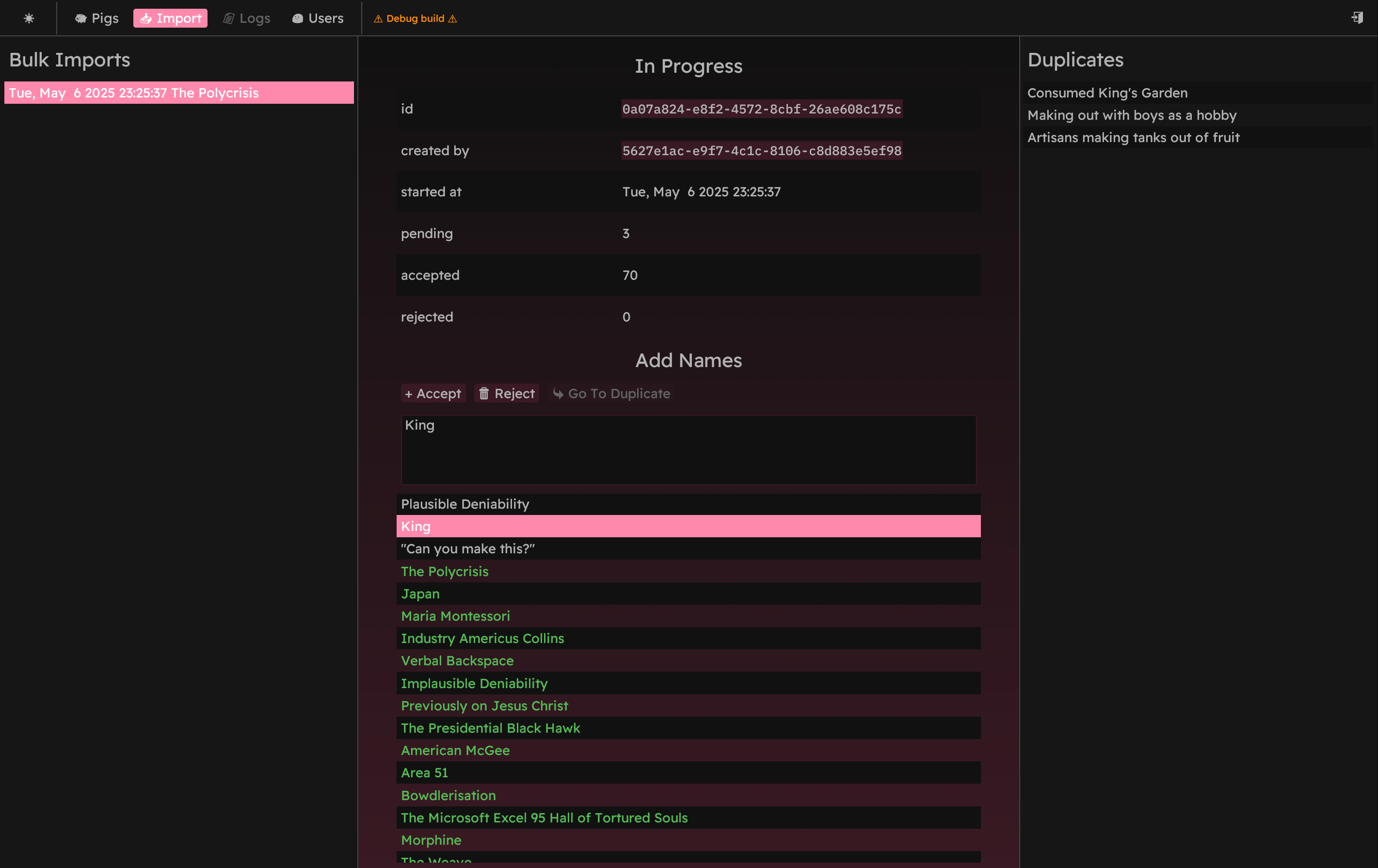Select the Morphine row
The height and width of the screenshot is (868, 1378).
689,840
